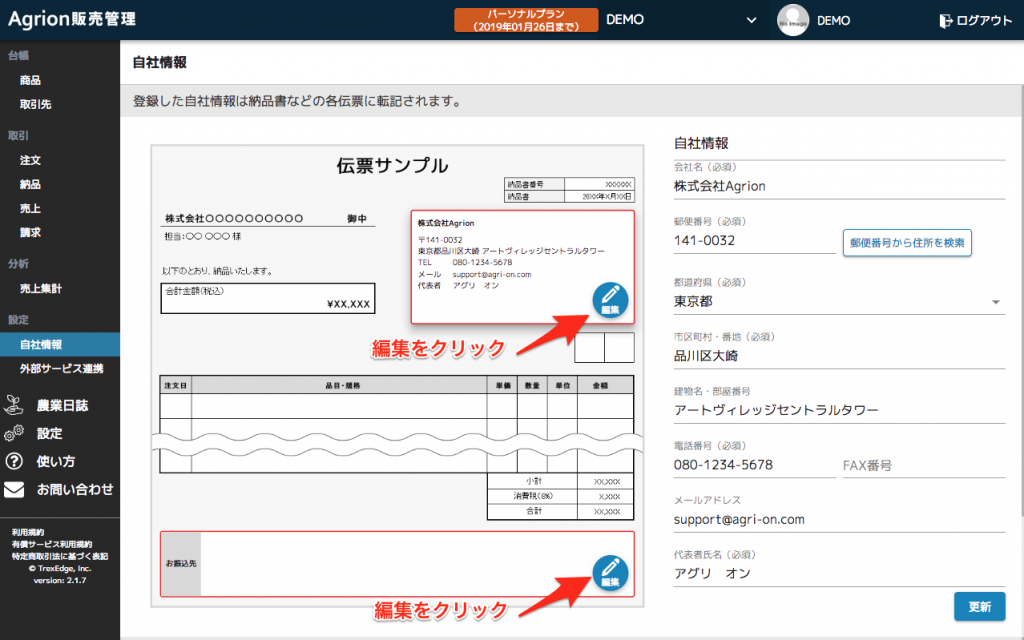Open the 利用規約 link
Viewport: 1024px width, 640px height.
[28, 532]
